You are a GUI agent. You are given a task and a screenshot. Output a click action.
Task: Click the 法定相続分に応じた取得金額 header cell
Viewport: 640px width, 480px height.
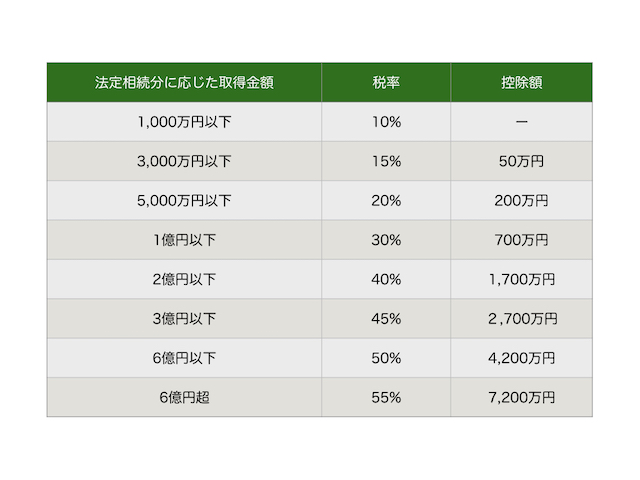click(x=184, y=83)
